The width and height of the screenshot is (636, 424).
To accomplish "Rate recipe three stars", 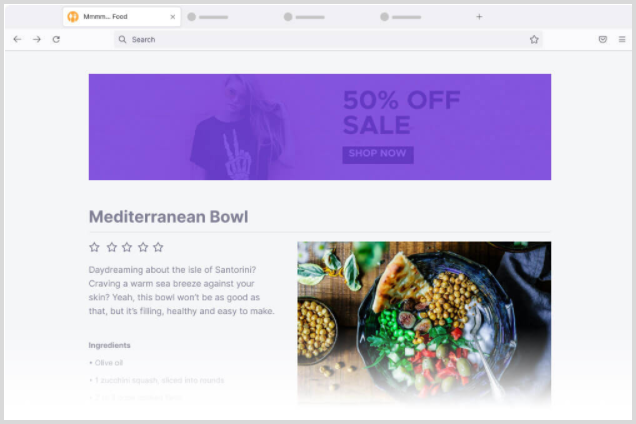I will [127, 247].
